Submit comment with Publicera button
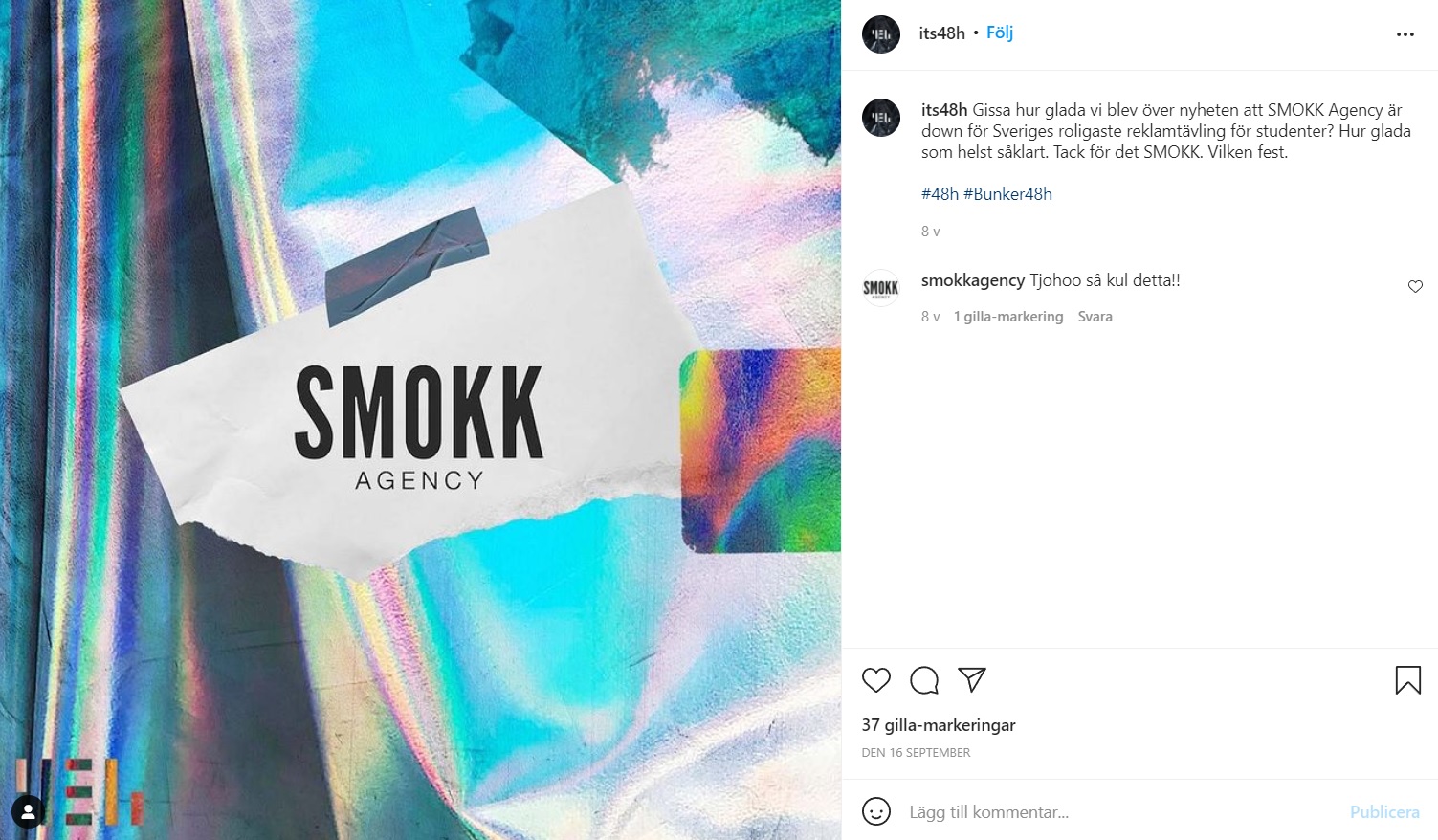 coord(1384,812)
